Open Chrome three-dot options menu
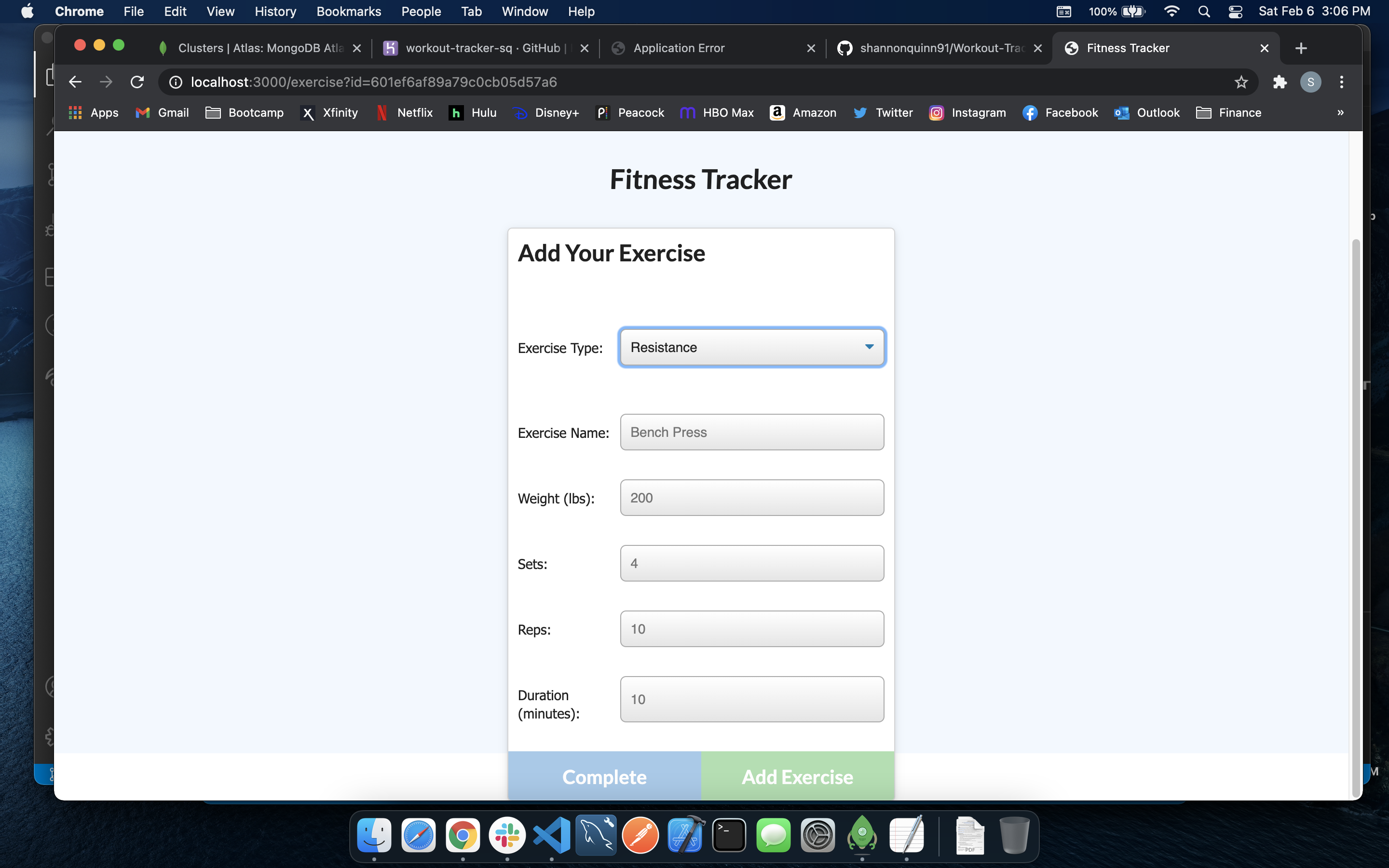 tap(1341, 82)
